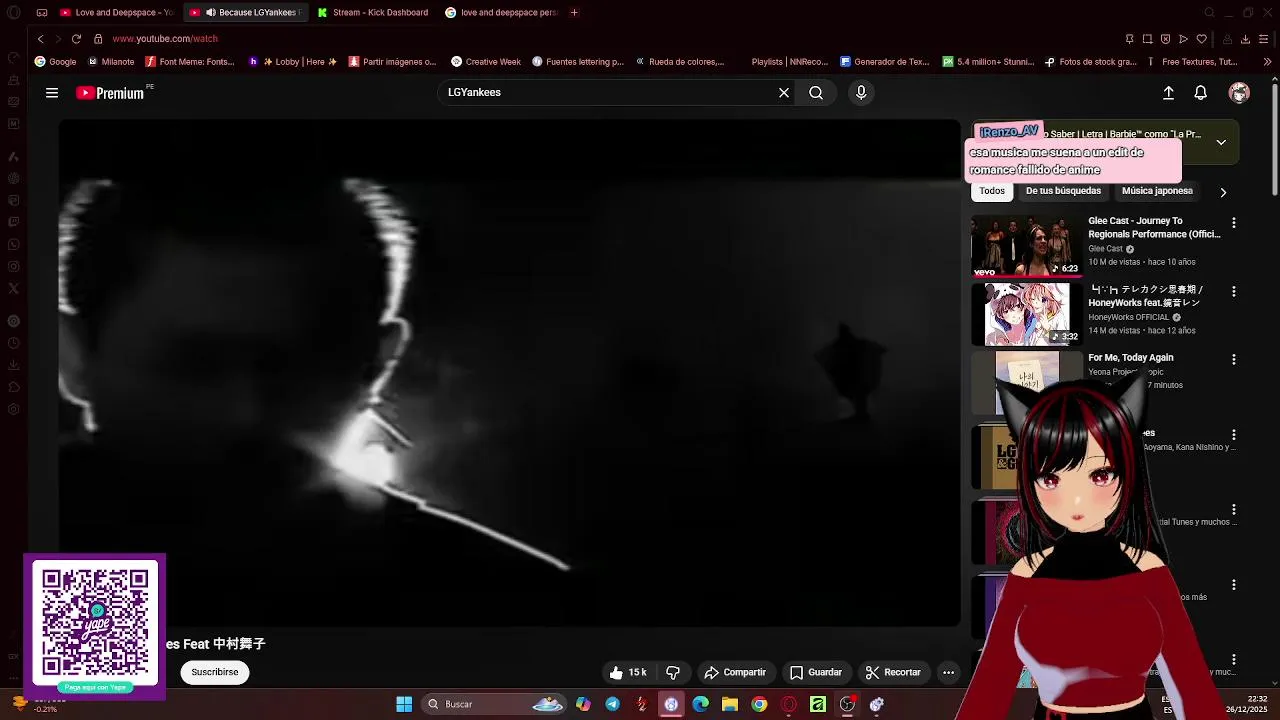Open Microsoft Edge from the taskbar
Image resolution: width=1280 pixels, height=720 pixels.
(700, 704)
